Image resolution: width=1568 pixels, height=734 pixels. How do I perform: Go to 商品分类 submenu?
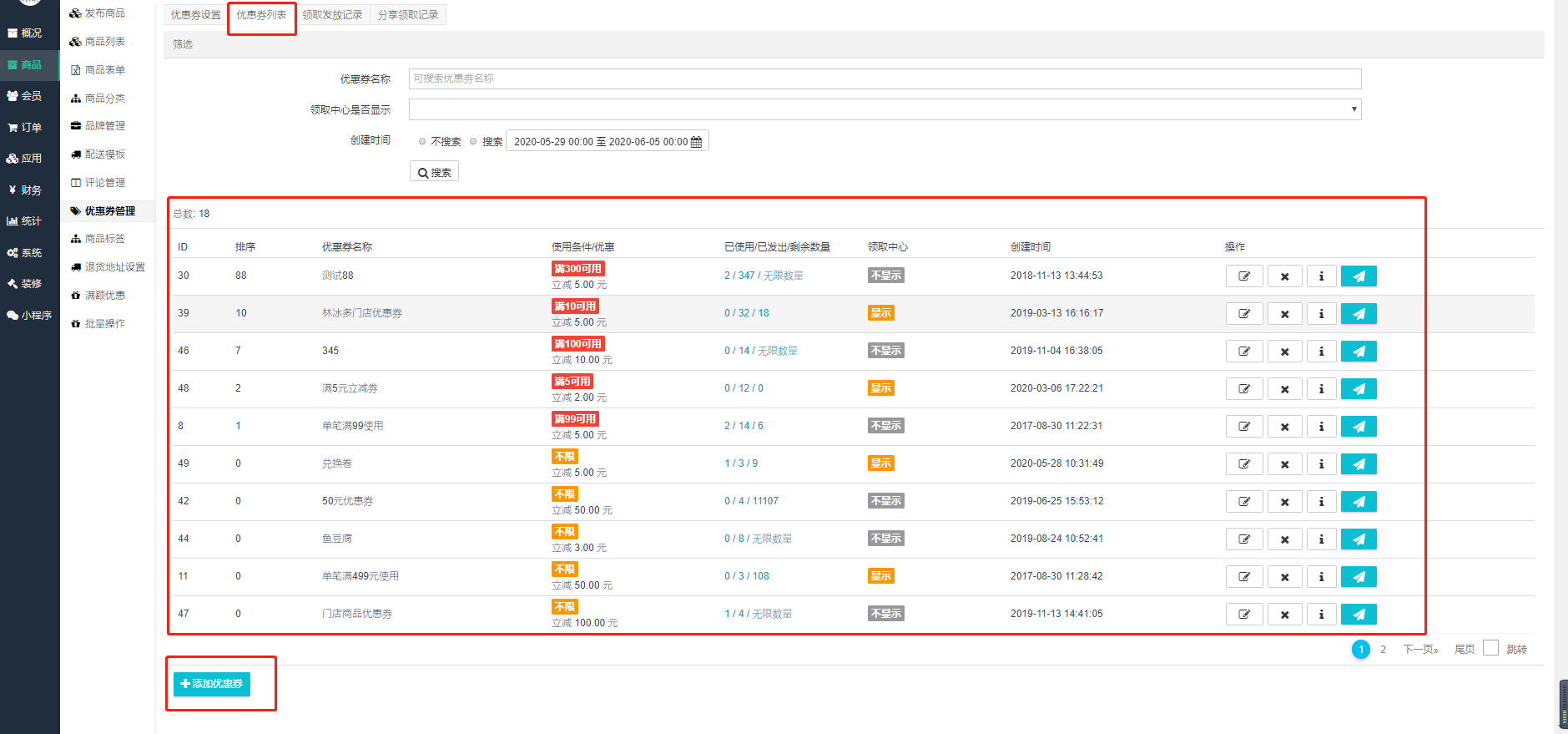[x=107, y=99]
